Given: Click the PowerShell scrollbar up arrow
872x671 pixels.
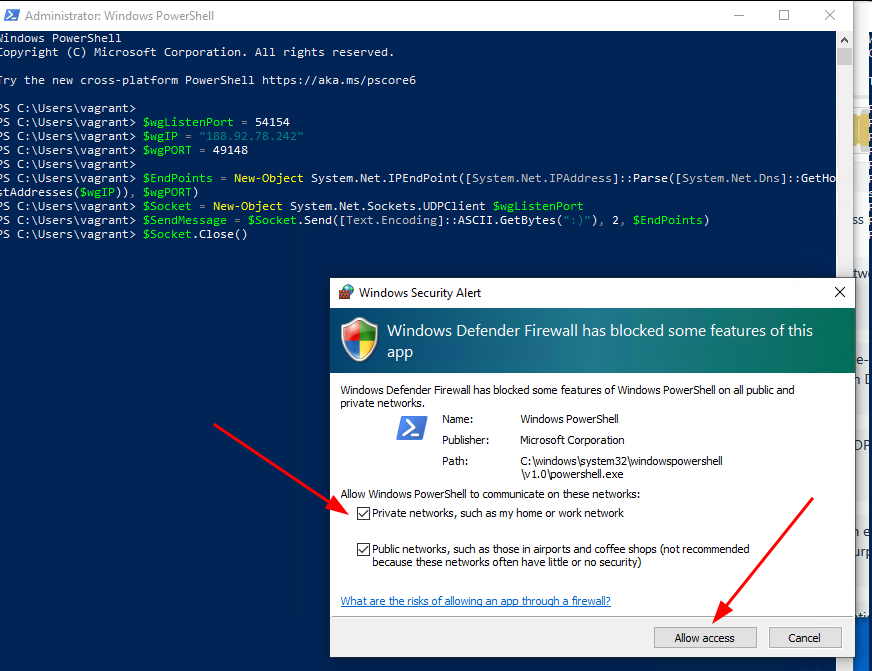Looking at the screenshot, I should [x=845, y=39].
